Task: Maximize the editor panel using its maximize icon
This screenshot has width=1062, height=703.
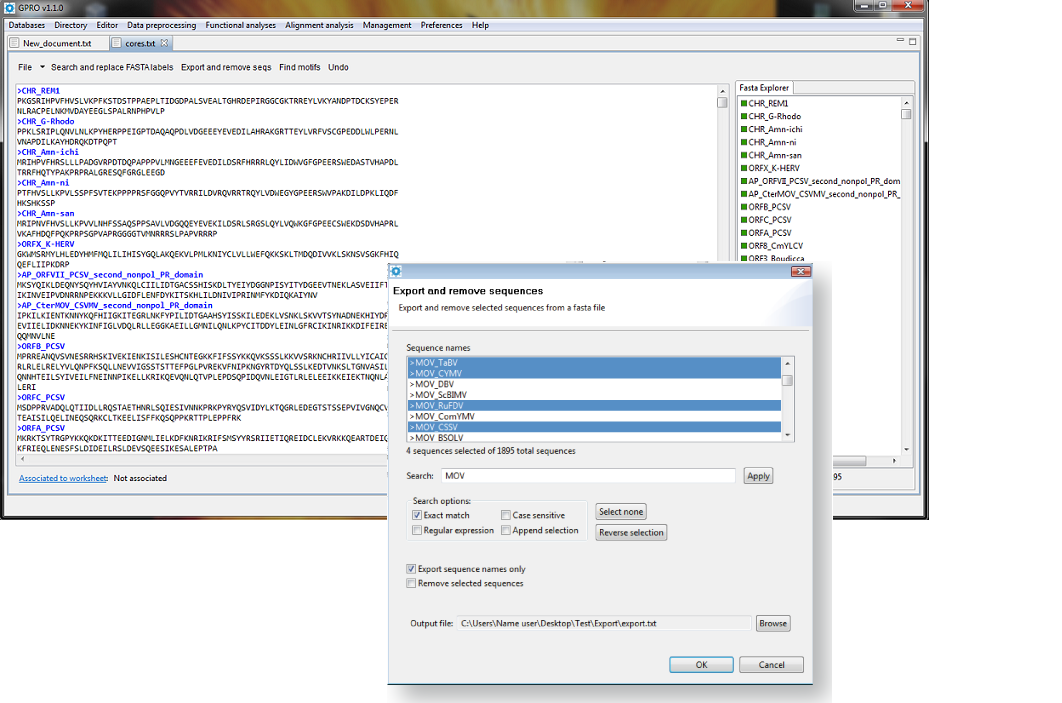Action: tap(911, 42)
